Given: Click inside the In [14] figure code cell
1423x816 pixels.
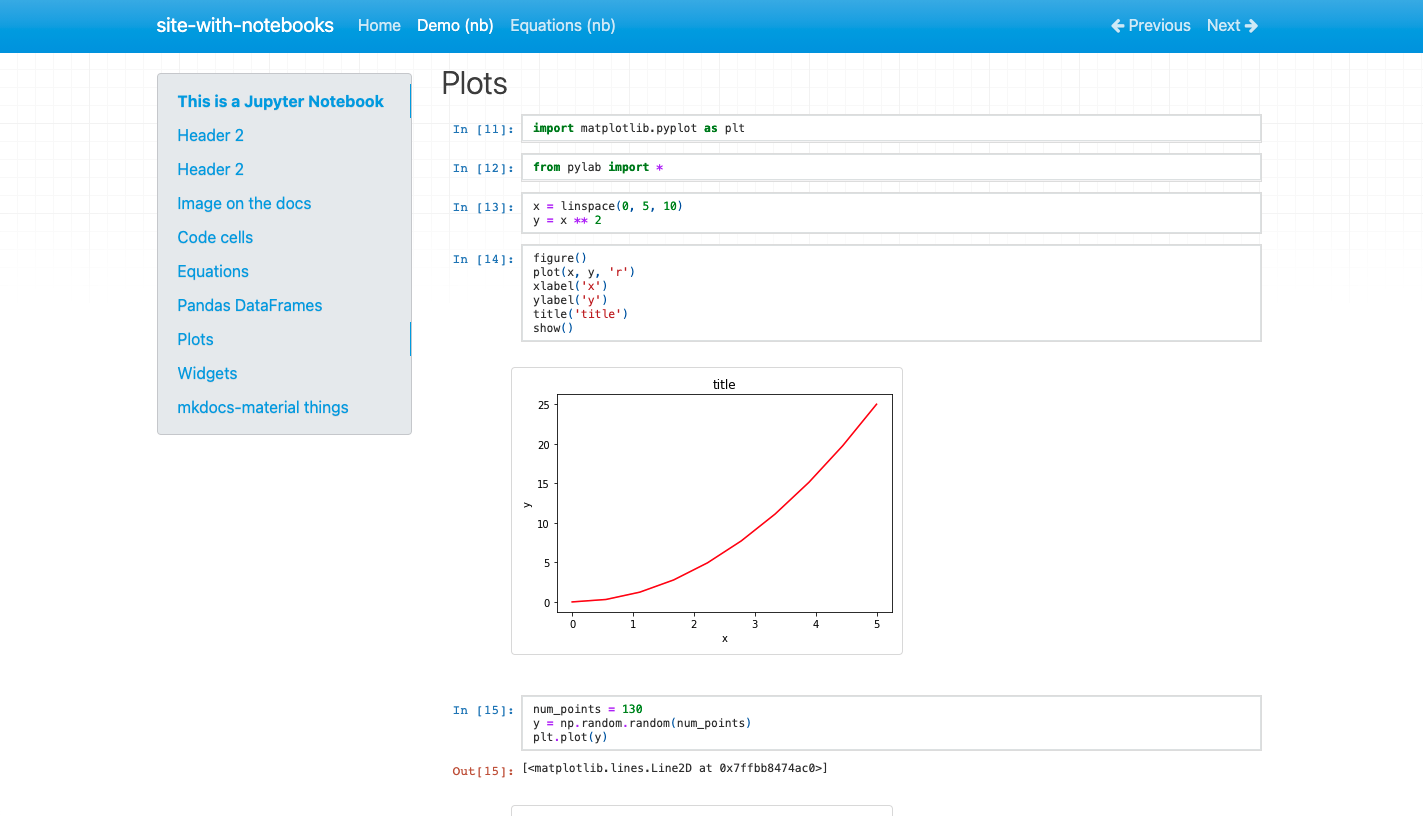Looking at the screenshot, I should coord(890,293).
